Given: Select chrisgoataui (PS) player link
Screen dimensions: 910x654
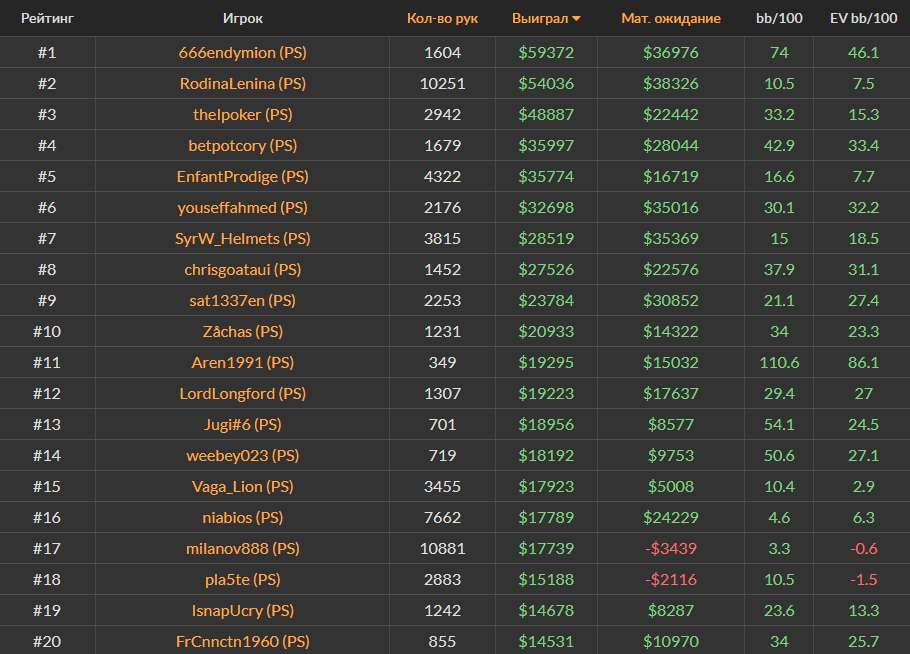Looking at the screenshot, I should (242, 269).
